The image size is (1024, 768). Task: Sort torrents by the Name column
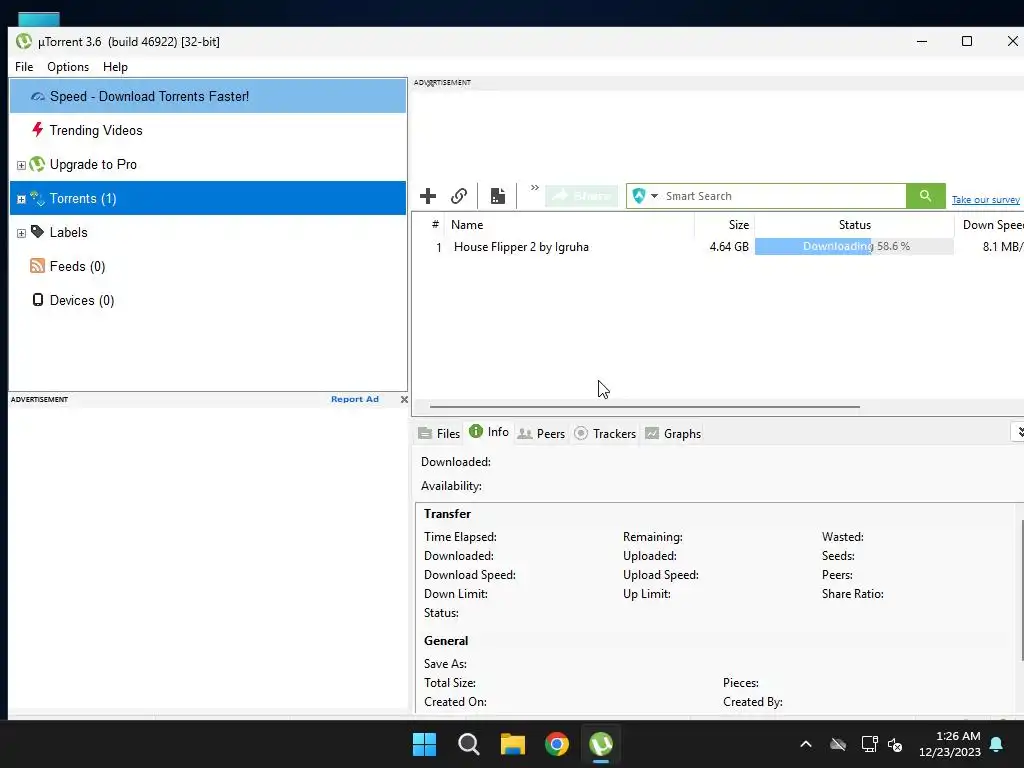click(x=569, y=225)
